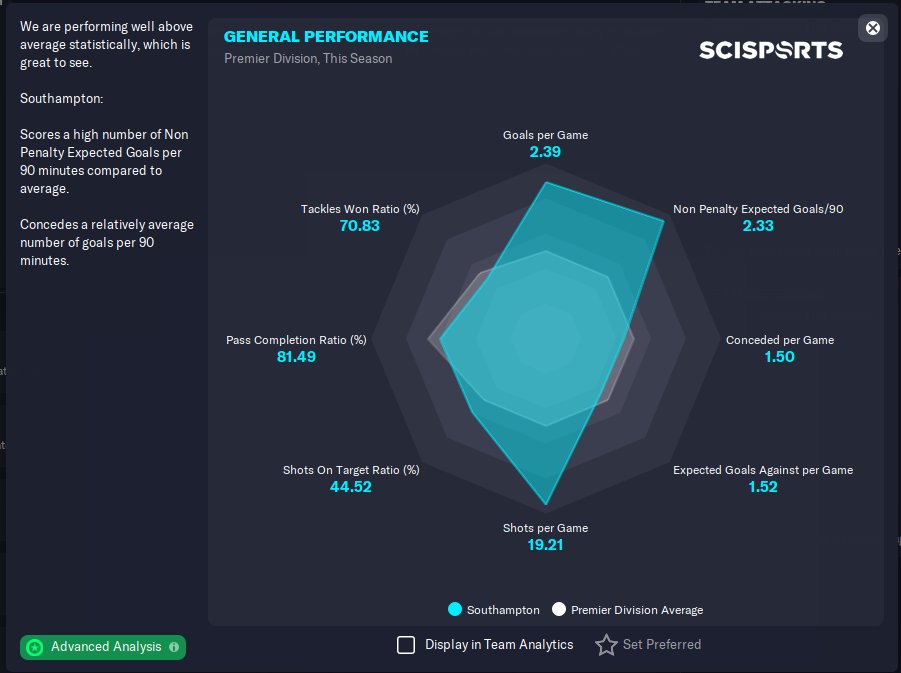Click Conceded per Game stat
This screenshot has height=673, width=901.
coord(779,348)
